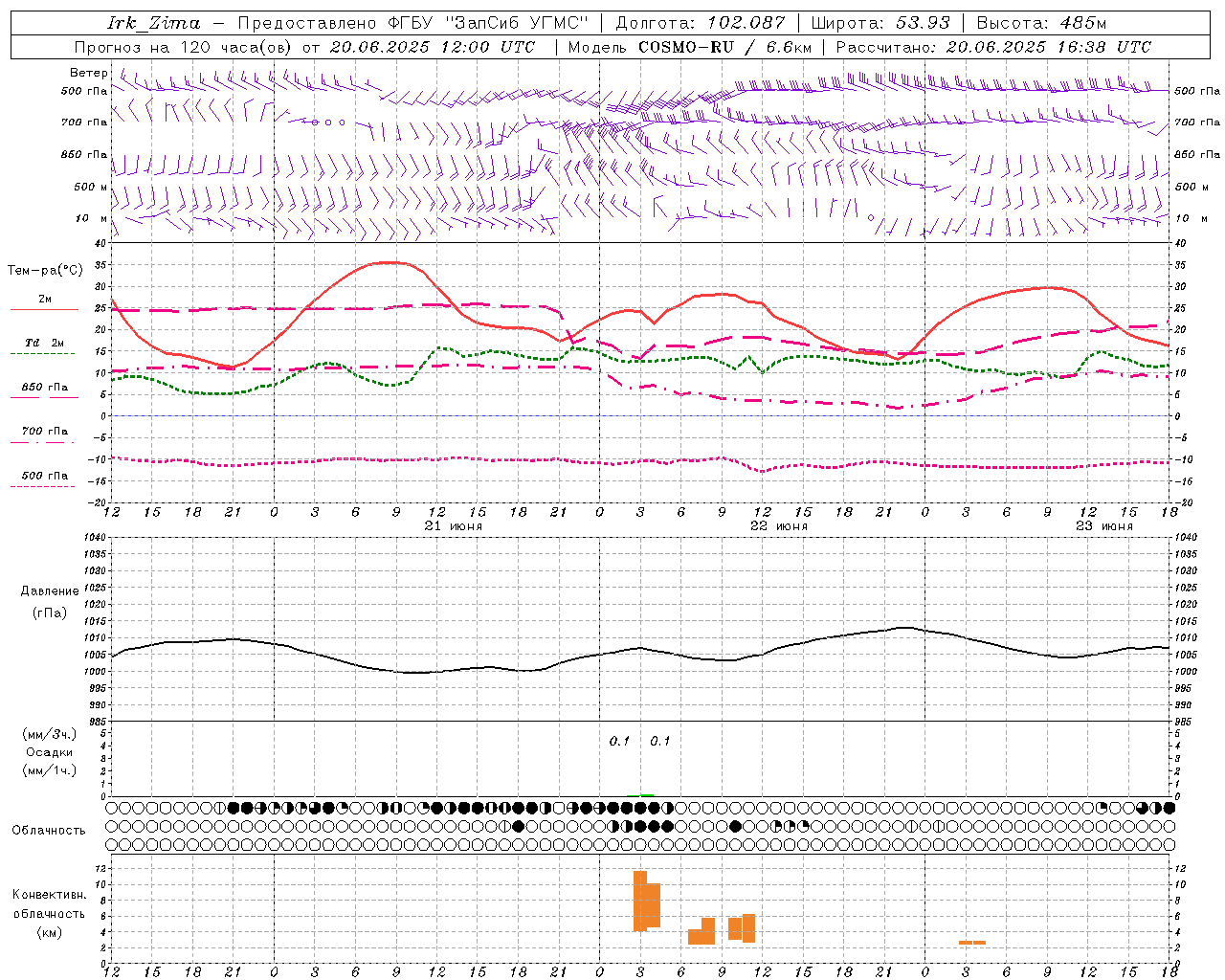The image size is (1225, 980).
Task: Click the "Тем-ра(°C)" temperature label
Action: coord(44,271)
